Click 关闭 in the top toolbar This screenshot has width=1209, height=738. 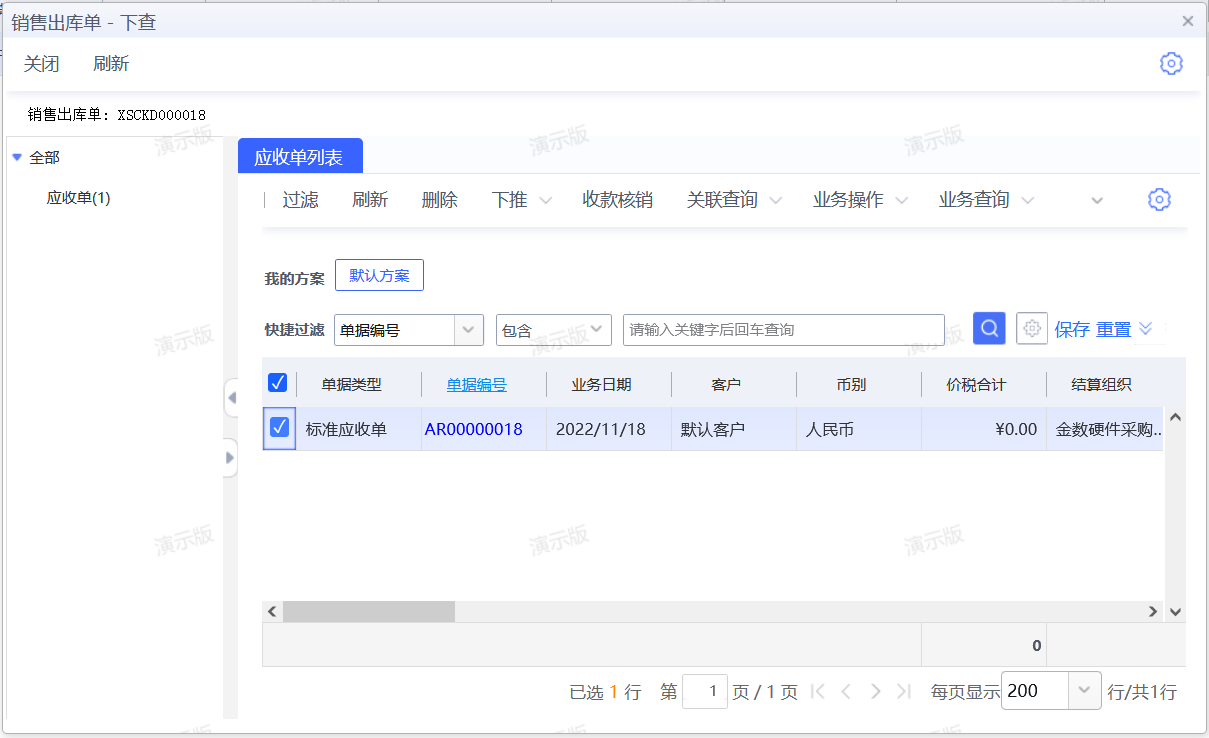pyautogui.click(x=42, y=64)
